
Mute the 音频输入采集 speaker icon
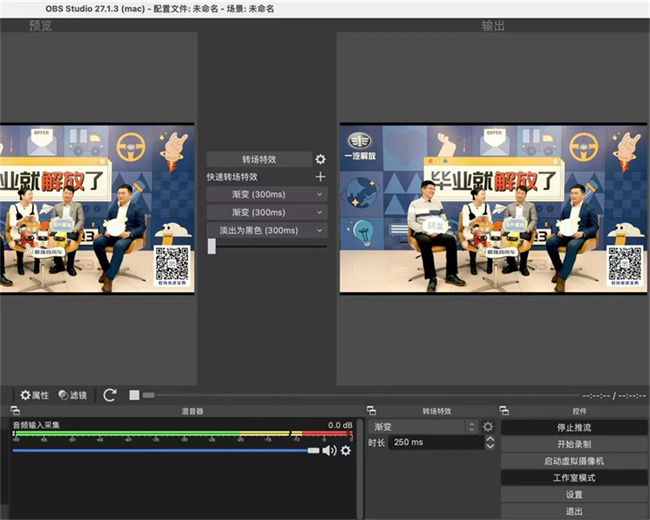pyautogui.click(x=328, y=451)
